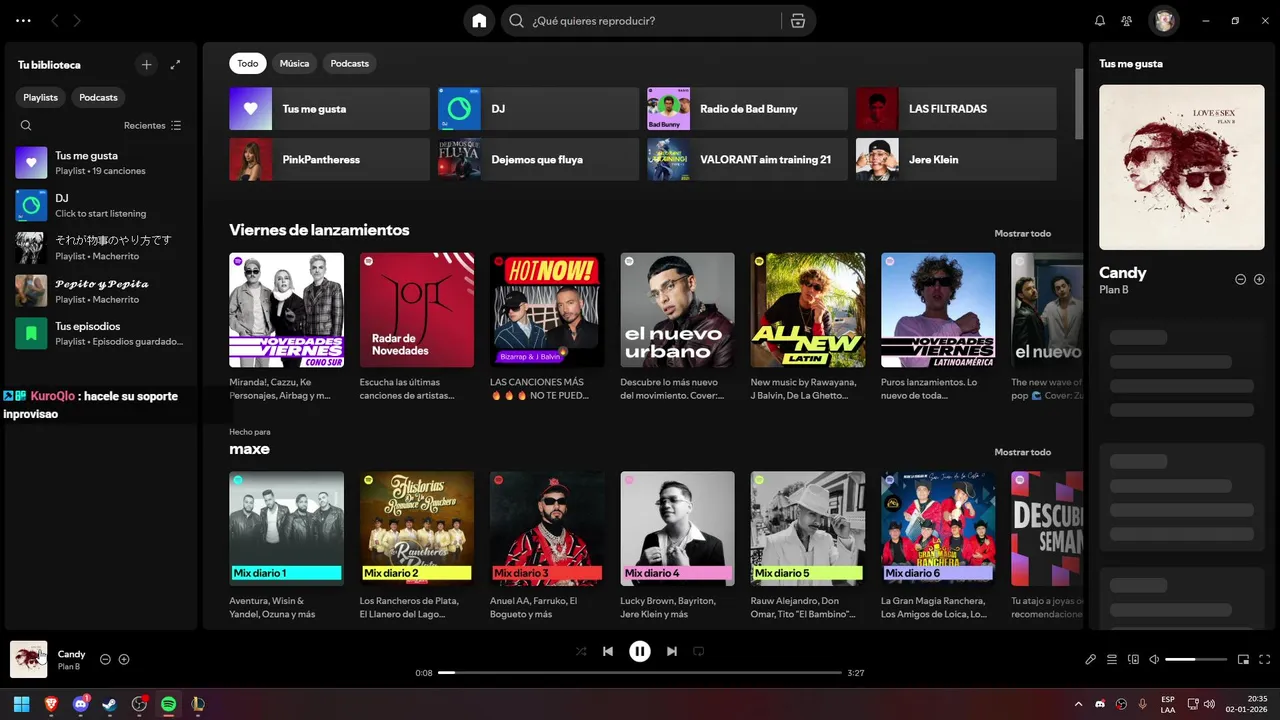Select the Podcasts filter chip in main view
Image resolution: width=1280 pixels, height=720 pixels.
[350, 63]
